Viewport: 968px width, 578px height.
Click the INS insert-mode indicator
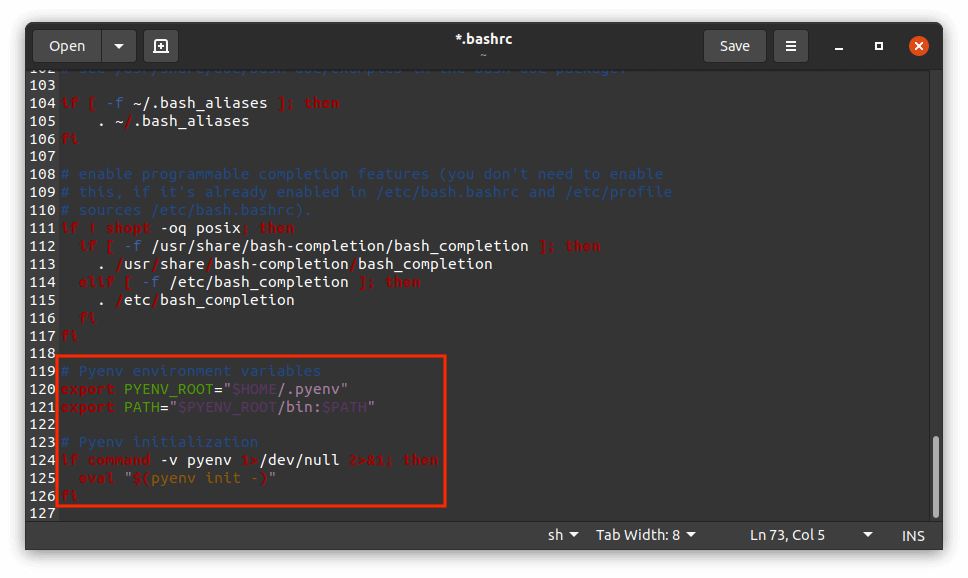912,535
